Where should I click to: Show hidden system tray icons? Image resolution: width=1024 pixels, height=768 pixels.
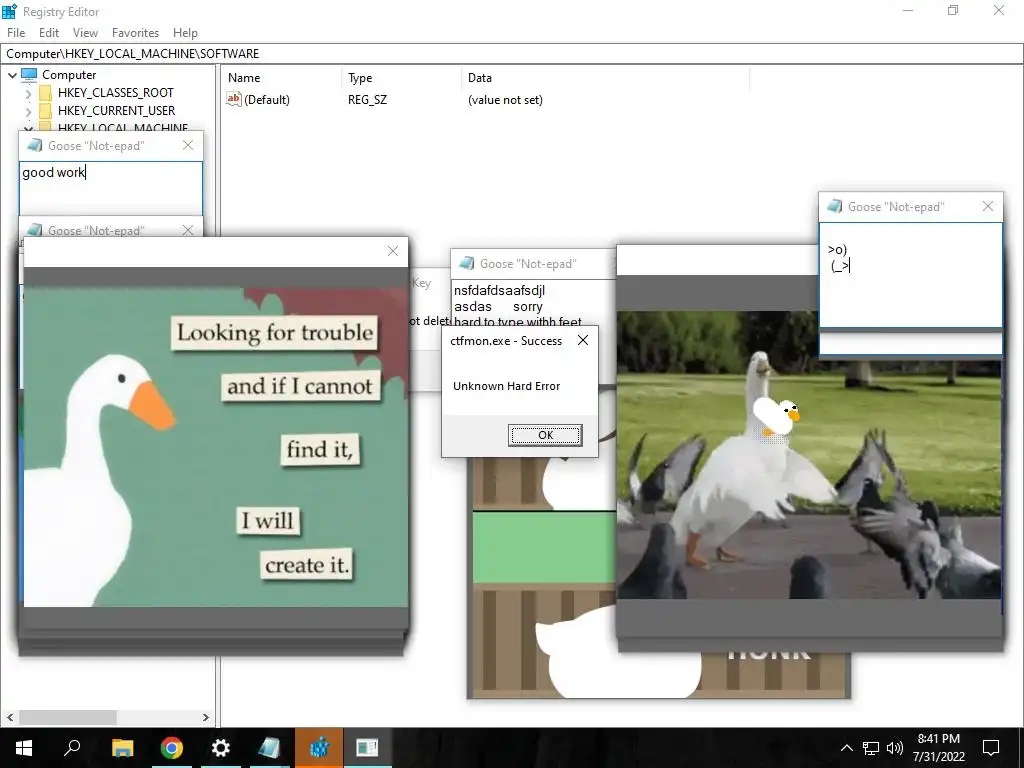(x=846, y=748)
